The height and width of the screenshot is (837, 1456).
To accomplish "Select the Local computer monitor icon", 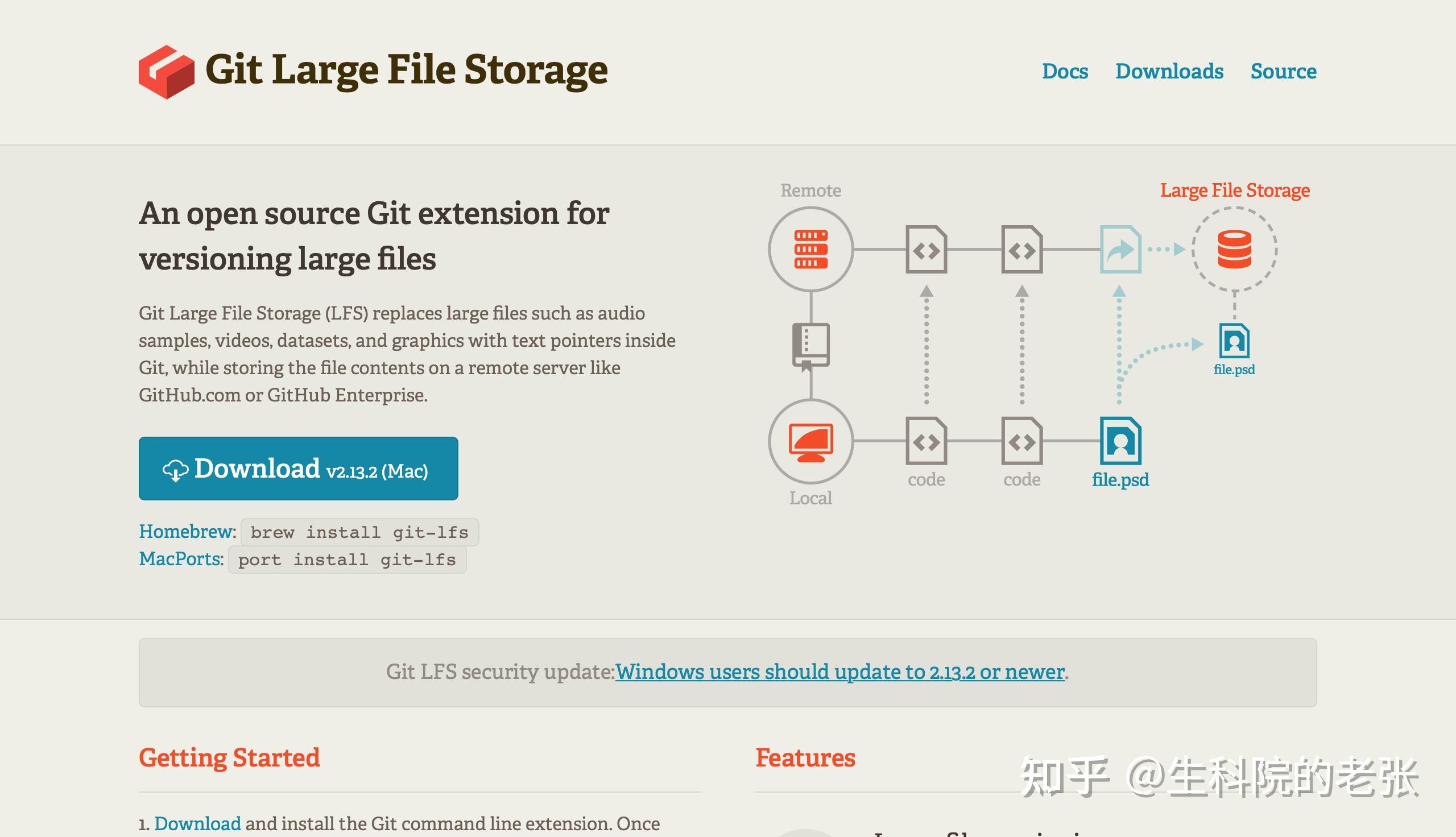I will point(810,442).
